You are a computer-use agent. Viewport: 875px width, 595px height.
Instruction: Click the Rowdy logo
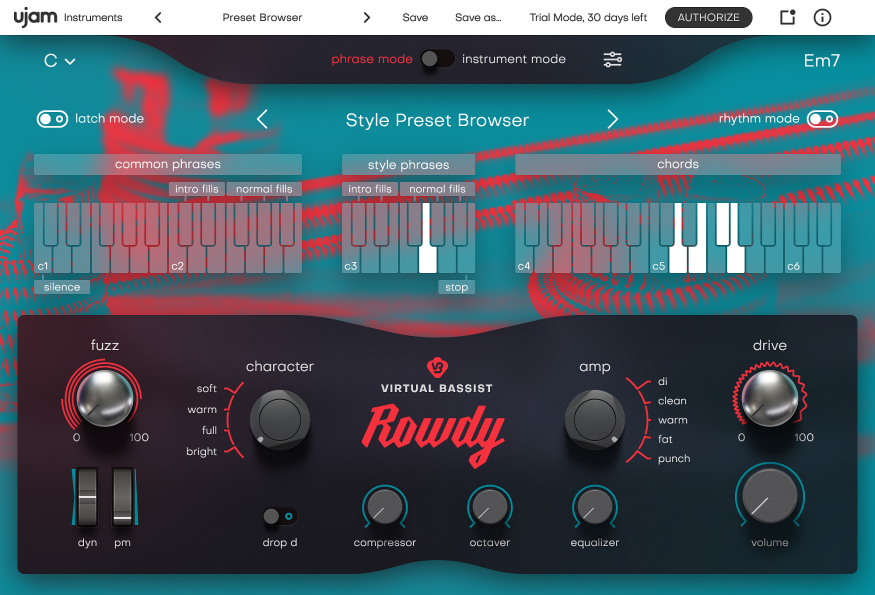(x=434, y=434)
